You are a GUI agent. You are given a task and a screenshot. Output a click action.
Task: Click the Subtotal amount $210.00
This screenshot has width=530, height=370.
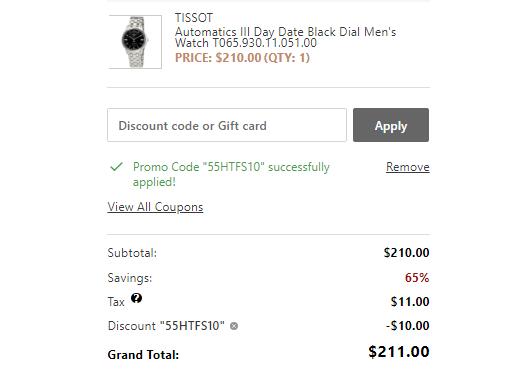pos(407,253)
